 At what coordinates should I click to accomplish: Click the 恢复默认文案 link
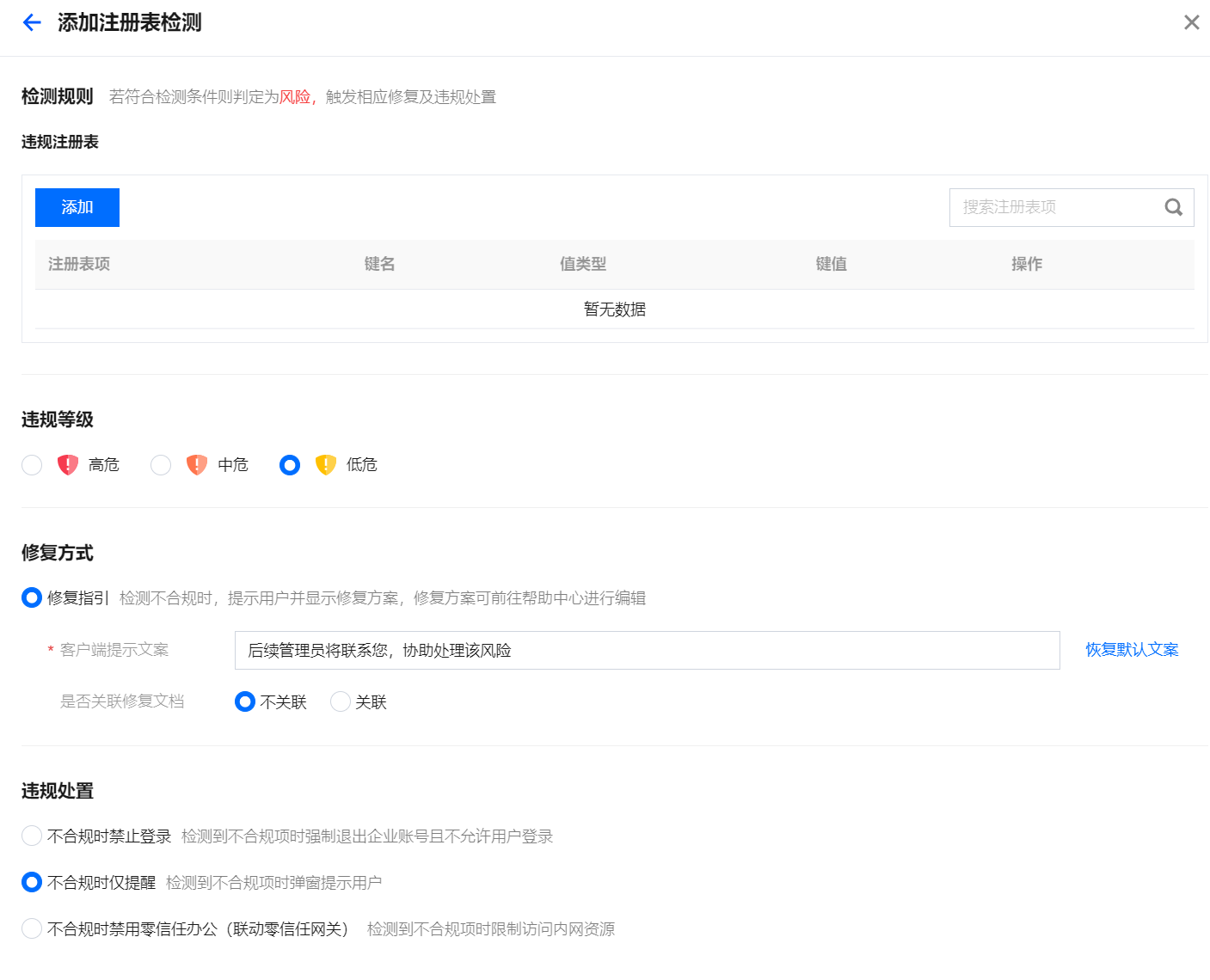tap(1131, 650)
